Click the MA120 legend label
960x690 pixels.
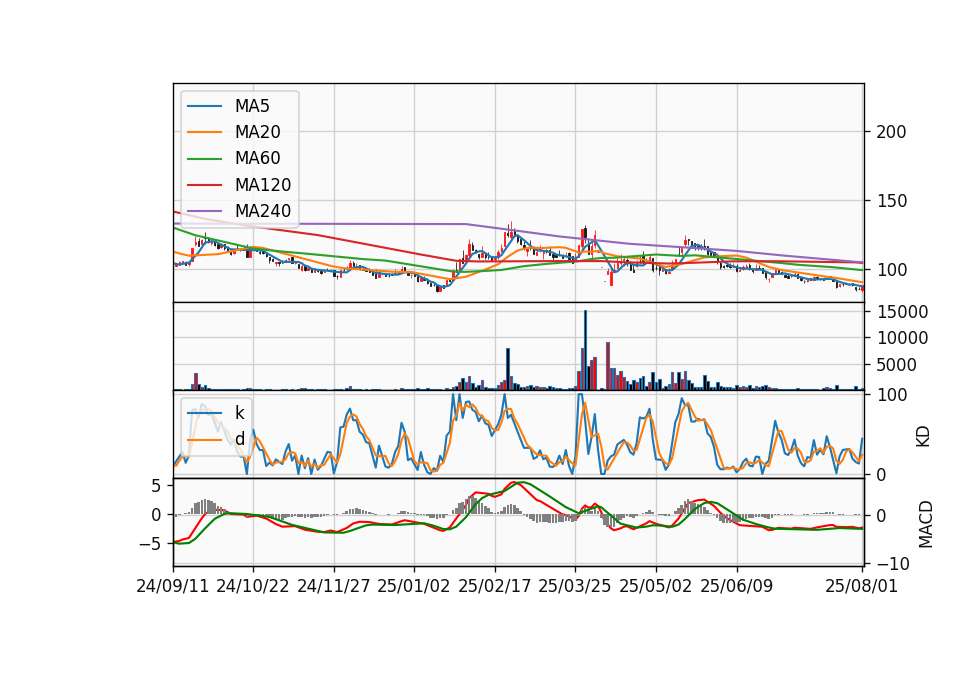pos(263,185)
